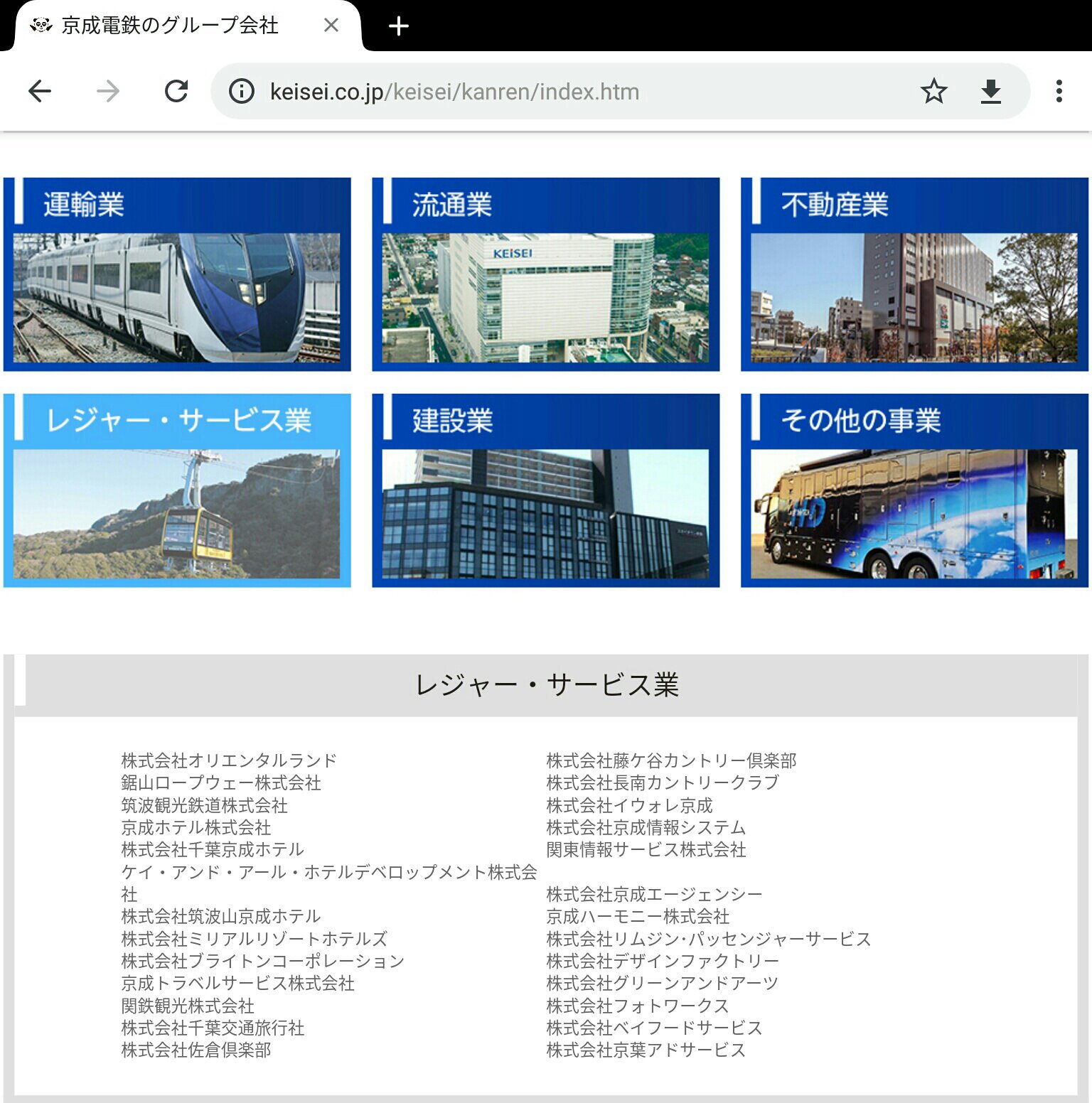Open 株式会社京葉アドサービス link

pos(646,1050)
